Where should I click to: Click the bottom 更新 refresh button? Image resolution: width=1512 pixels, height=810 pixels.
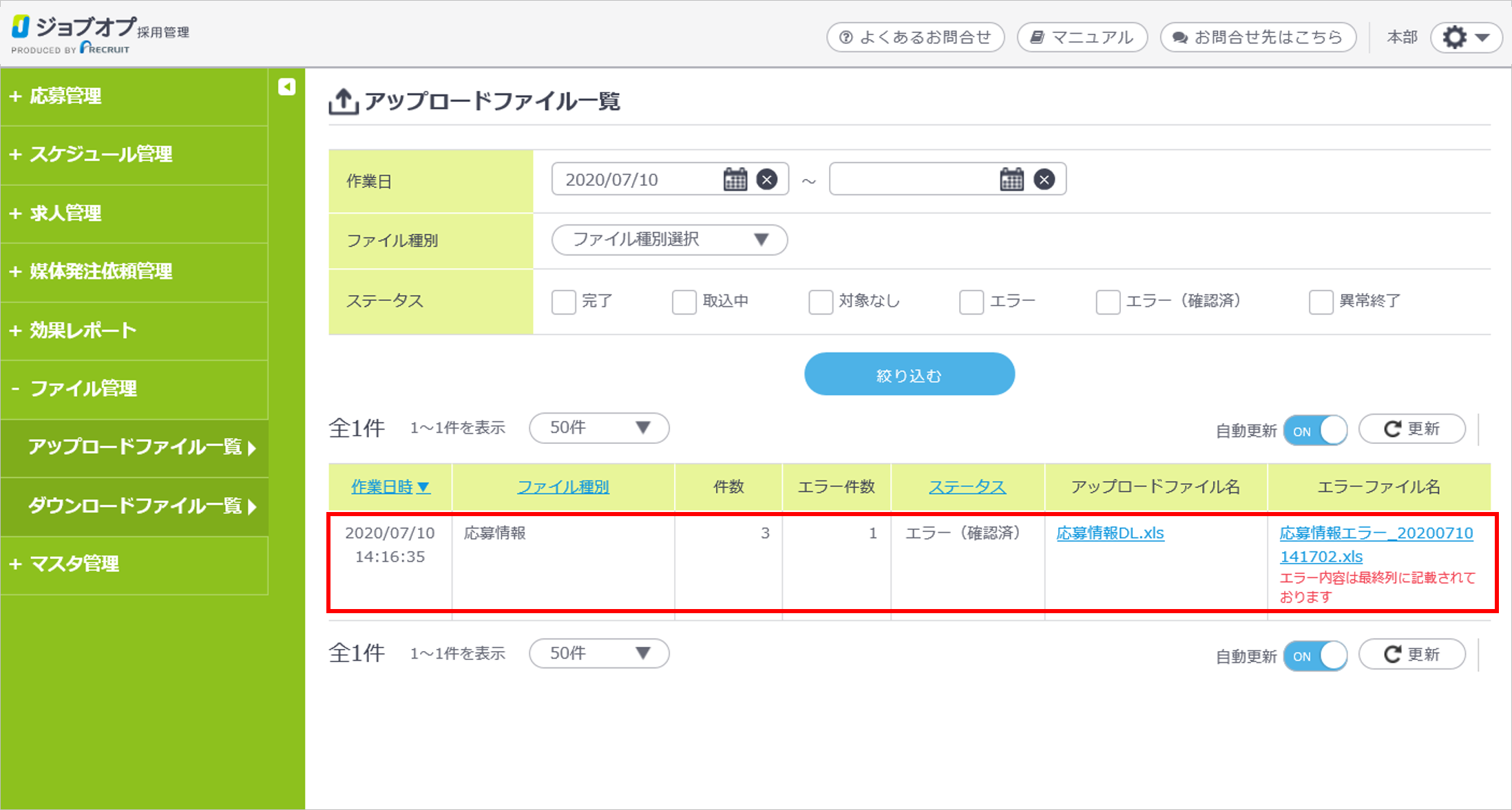pos(1411,654)
